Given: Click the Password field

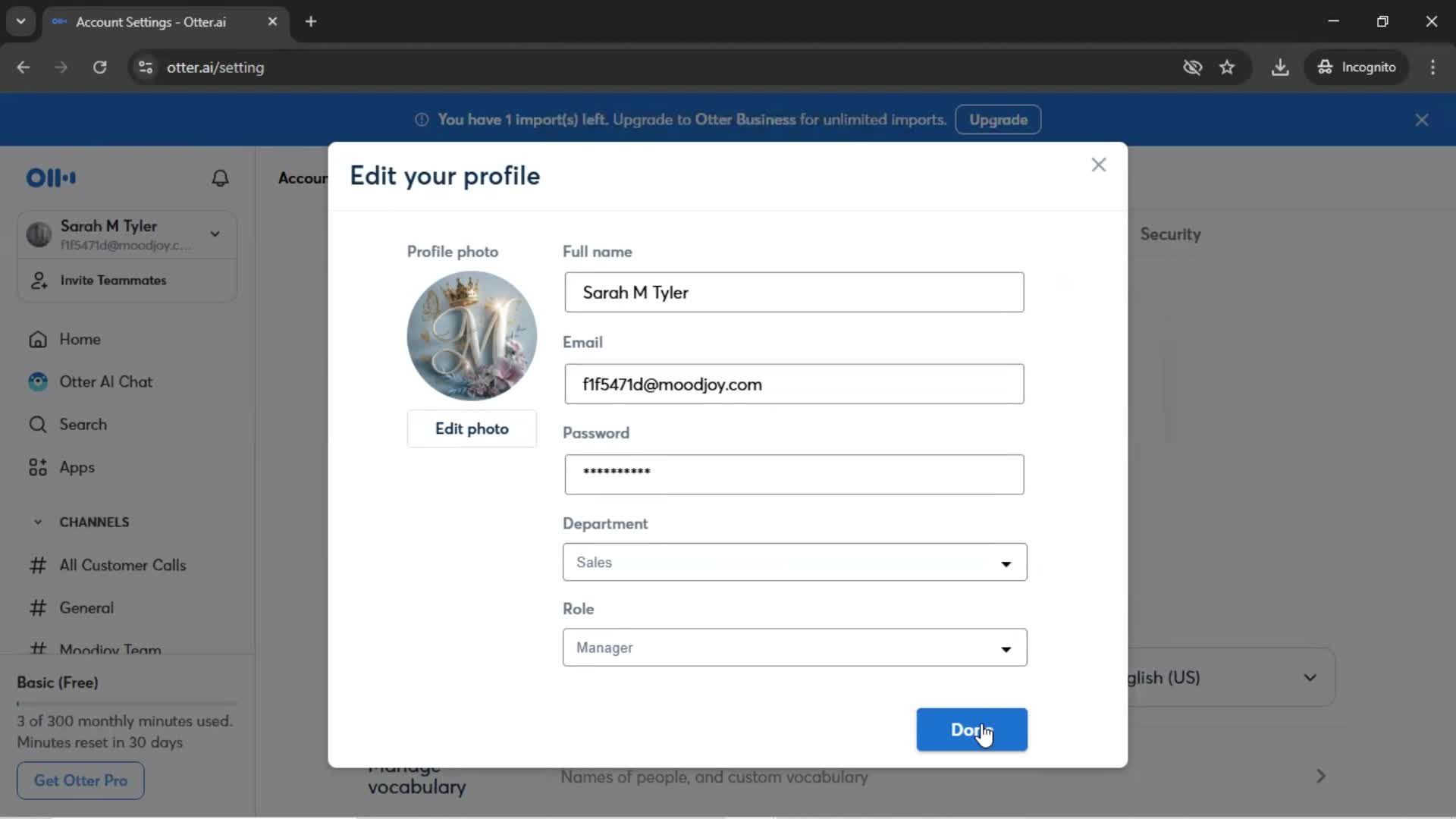Looking at the screenshot, I should tap(794, 475).
